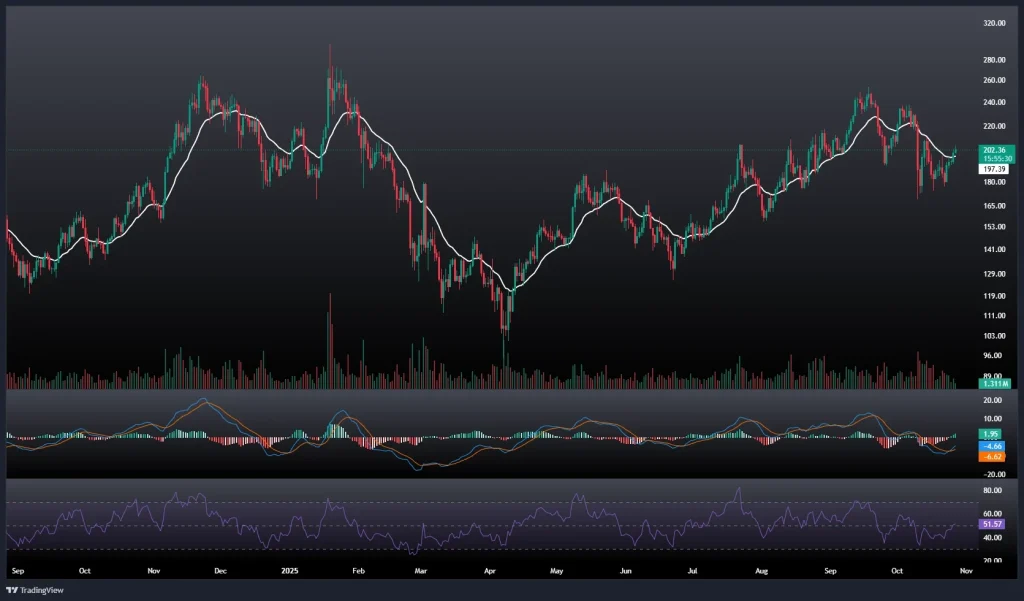Image resolution: width=1024 pixels, height=601 pixels.
Task: Click the TradingView logo
Action: [36, 589]
